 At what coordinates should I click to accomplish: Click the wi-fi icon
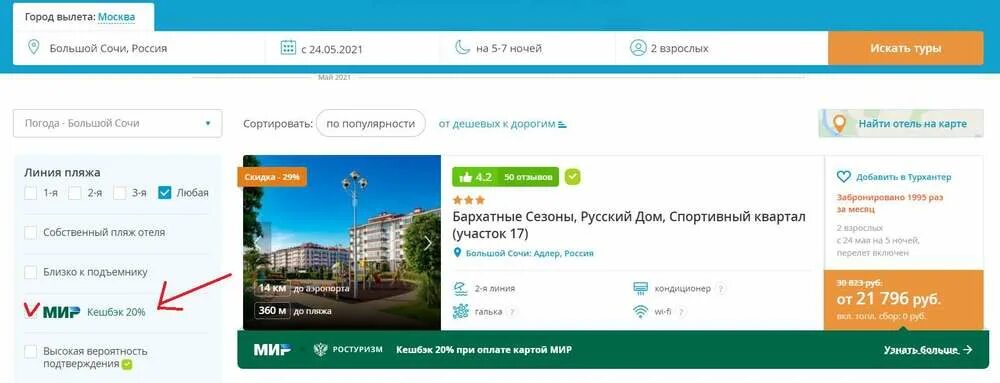click(x=640, y=312)
